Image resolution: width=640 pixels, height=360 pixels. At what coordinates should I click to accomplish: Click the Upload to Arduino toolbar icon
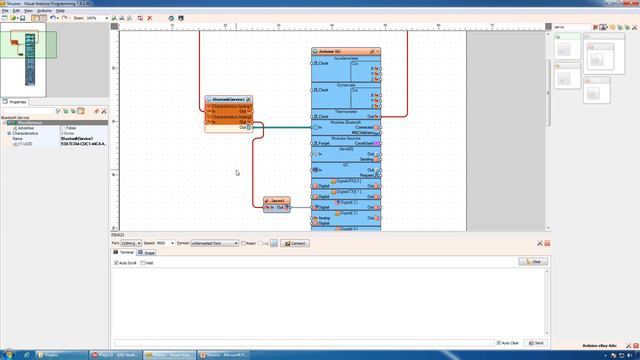181,18
